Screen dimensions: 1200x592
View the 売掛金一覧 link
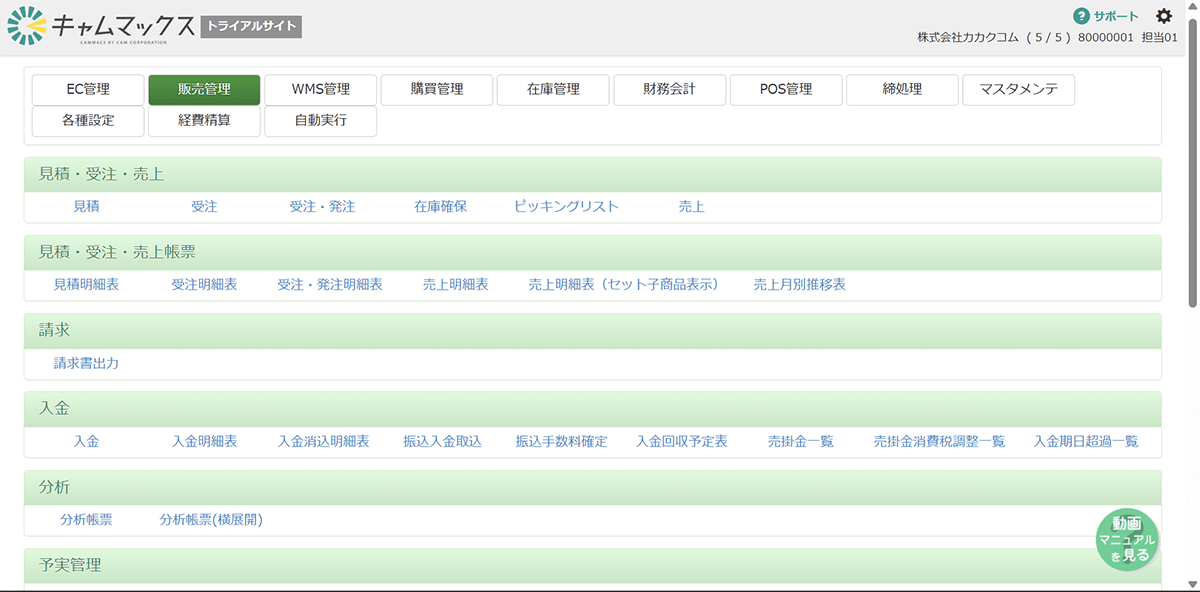coord(800,441)
